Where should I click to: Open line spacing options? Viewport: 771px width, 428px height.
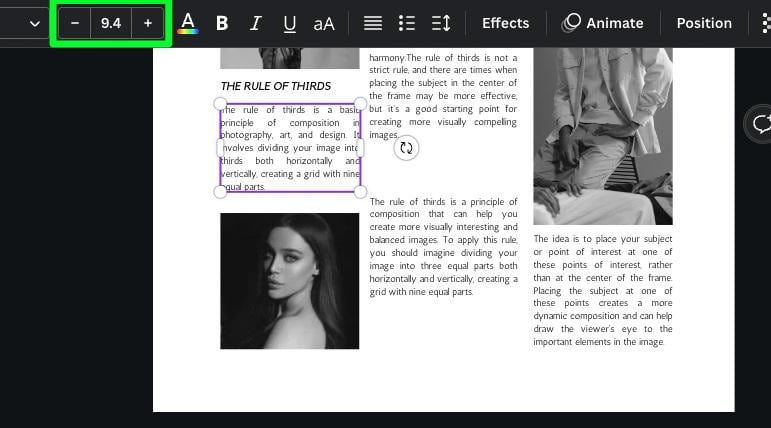(441, 23)
